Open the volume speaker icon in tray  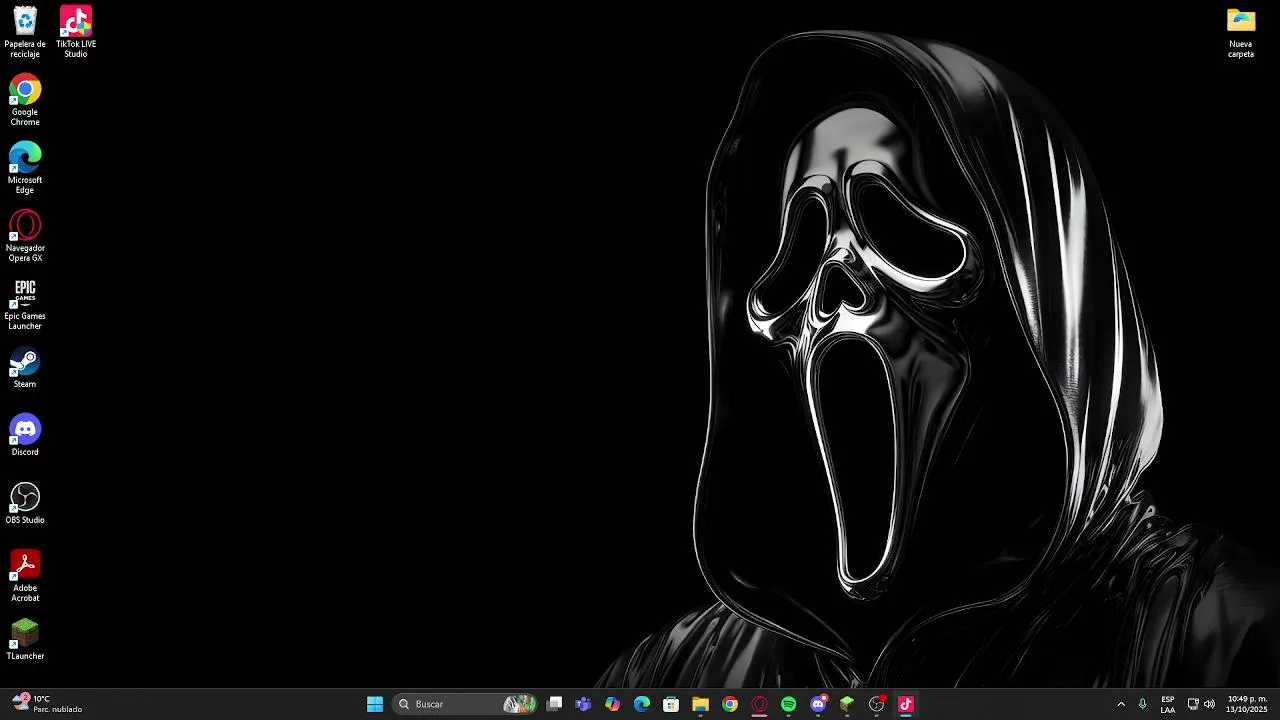[1209, 704]
